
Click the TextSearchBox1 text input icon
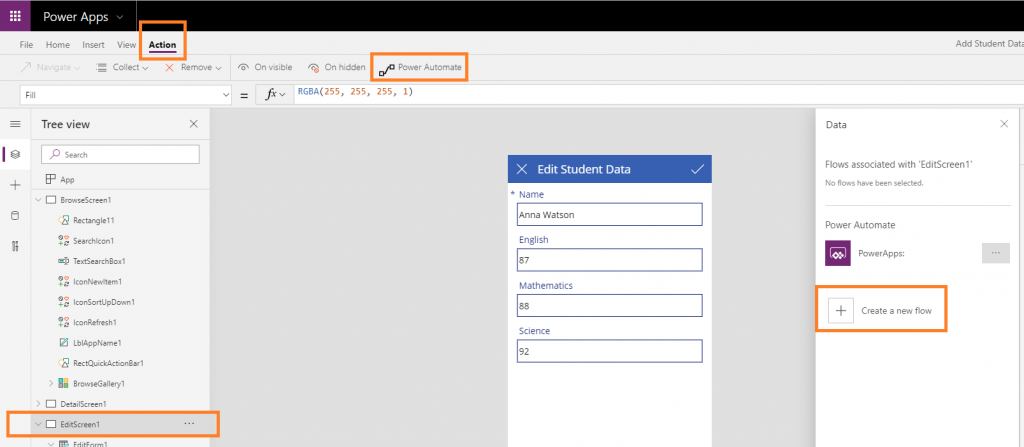click(x=64, y=261)
